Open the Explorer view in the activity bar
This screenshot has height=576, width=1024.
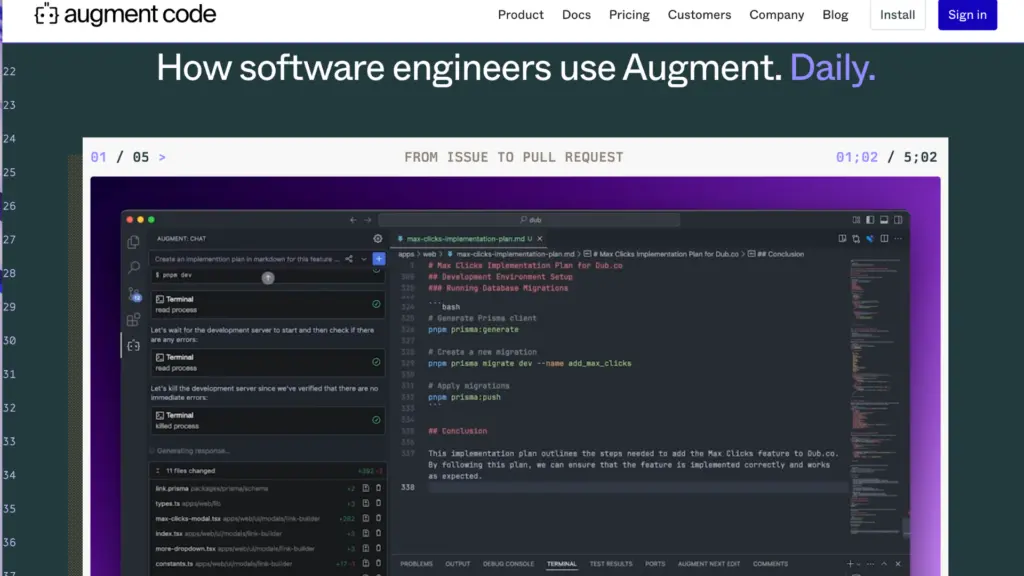click(133, 242)
